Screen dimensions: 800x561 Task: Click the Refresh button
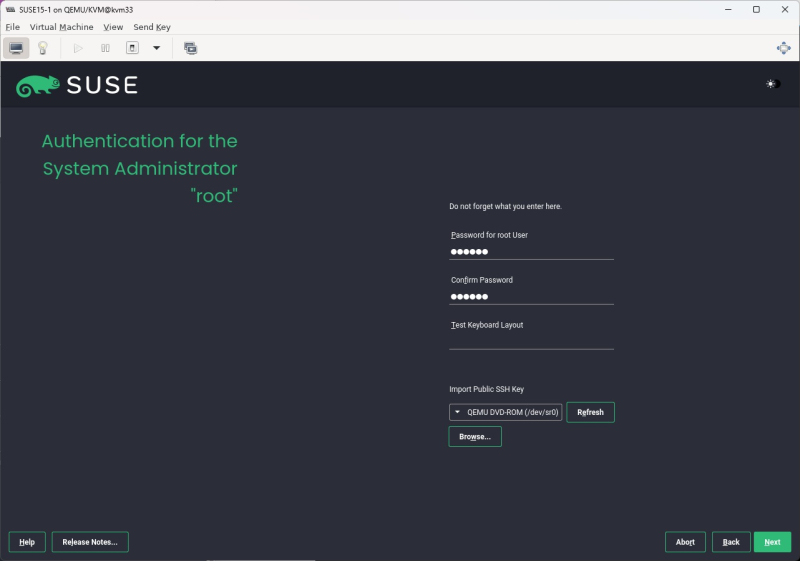[x=590, y=412]
